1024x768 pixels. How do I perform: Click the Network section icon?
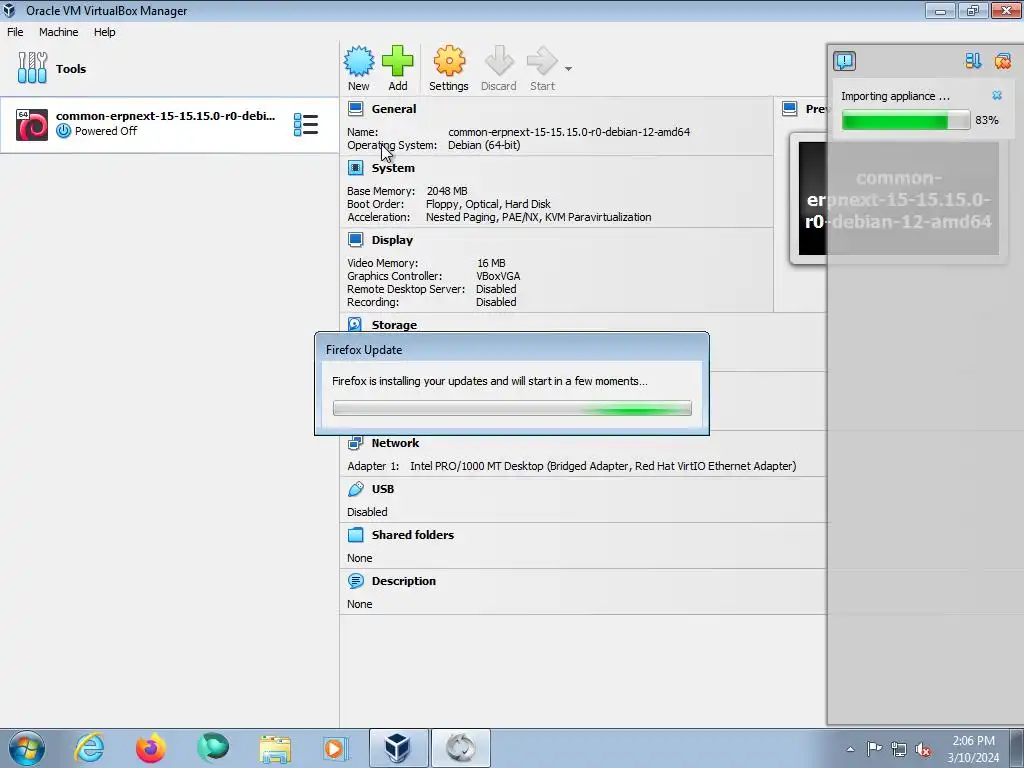[x=355, y=443]
